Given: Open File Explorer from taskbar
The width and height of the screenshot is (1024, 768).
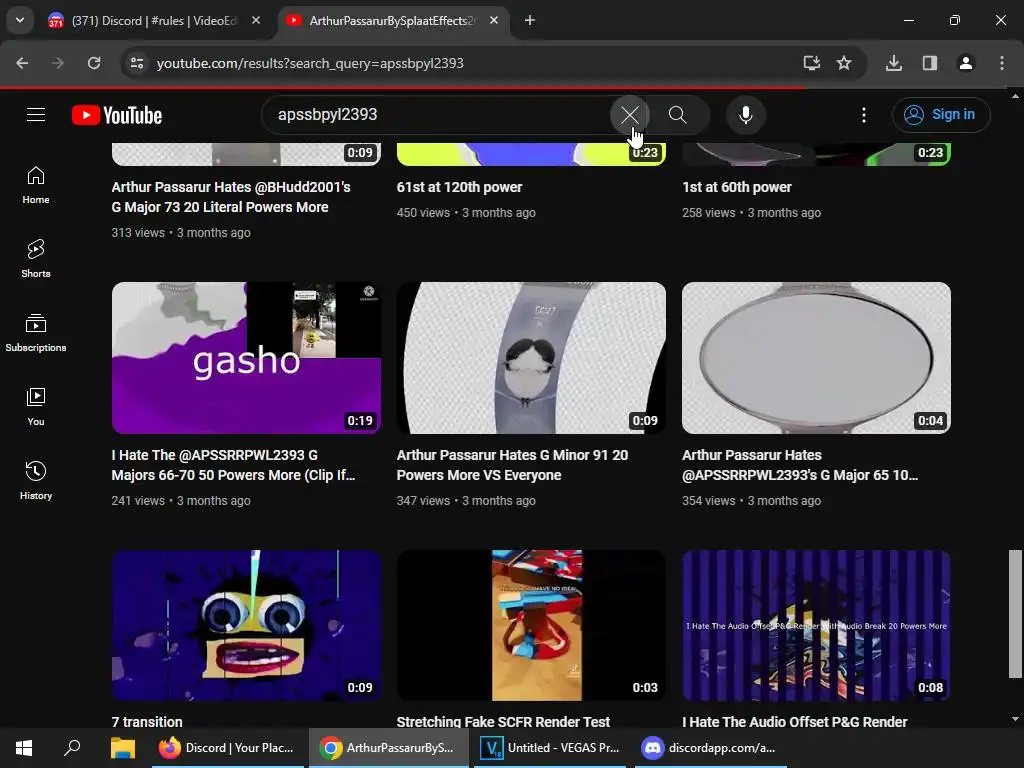Looking at the screenshot, I should tap(122, 748).
